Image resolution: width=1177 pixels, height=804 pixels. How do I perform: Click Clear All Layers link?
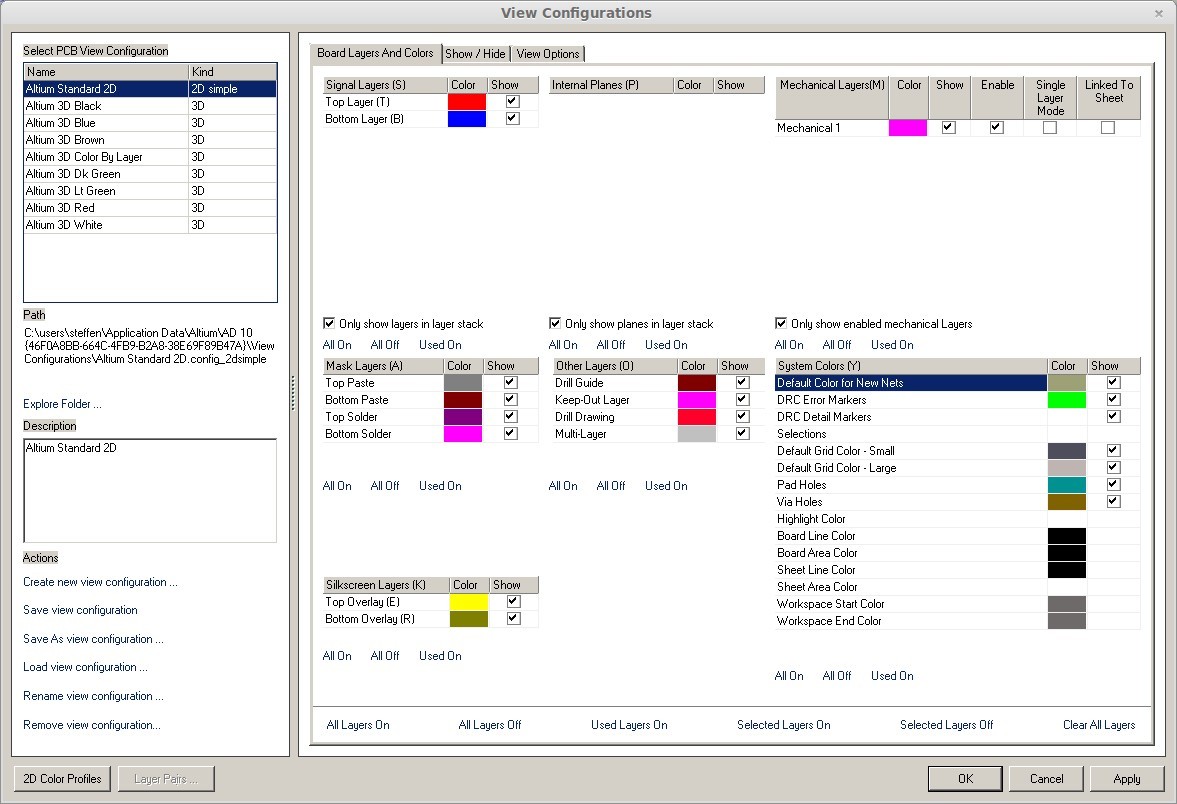pyautogui.click(x=1099, y=724)
